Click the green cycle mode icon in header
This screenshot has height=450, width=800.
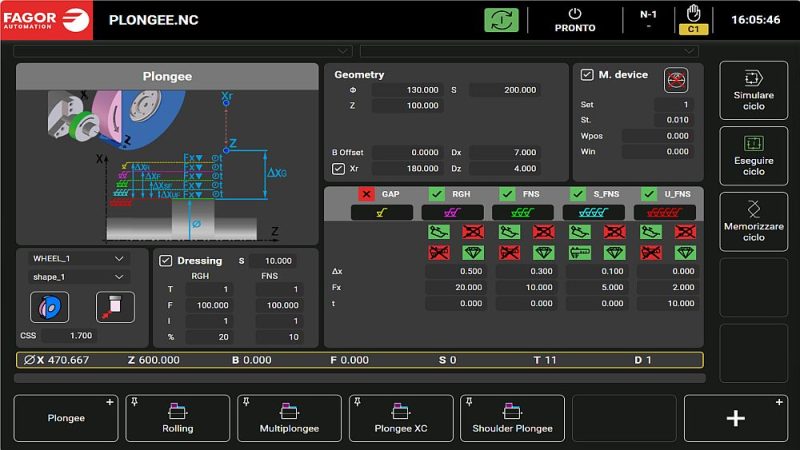pos(501,20)
